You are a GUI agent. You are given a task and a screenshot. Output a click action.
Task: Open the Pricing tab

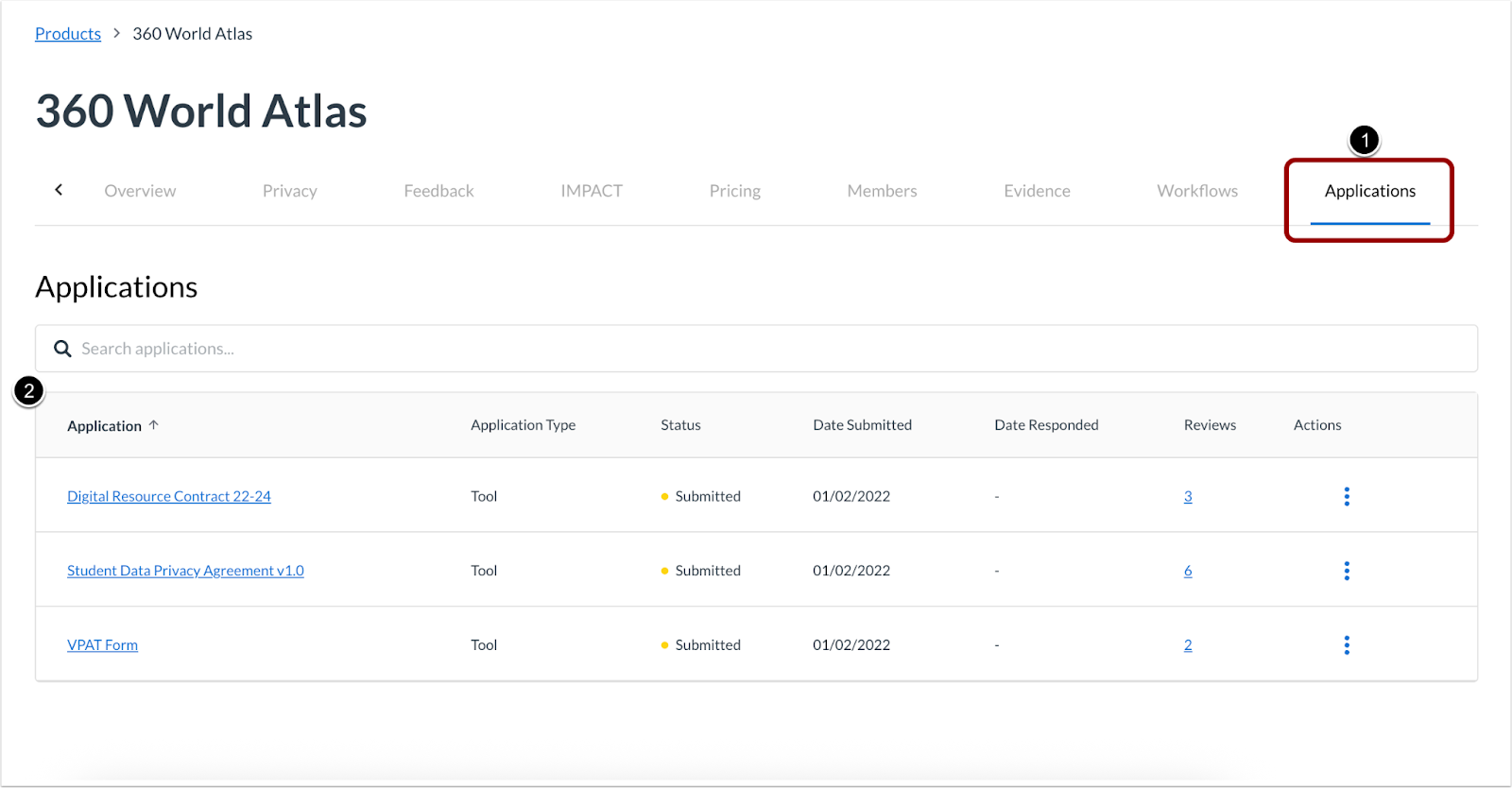pyautogui.click(x=735, y=191)
